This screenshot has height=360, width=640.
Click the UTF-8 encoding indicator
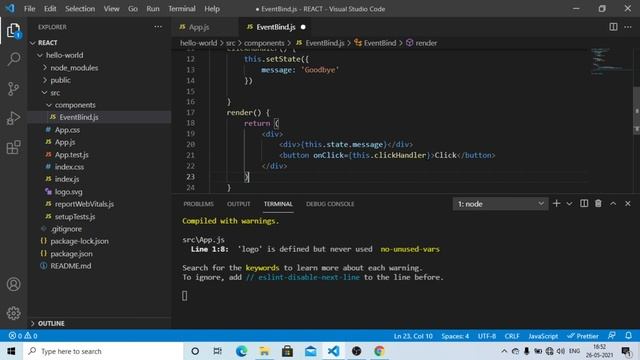tap(487, 336)
